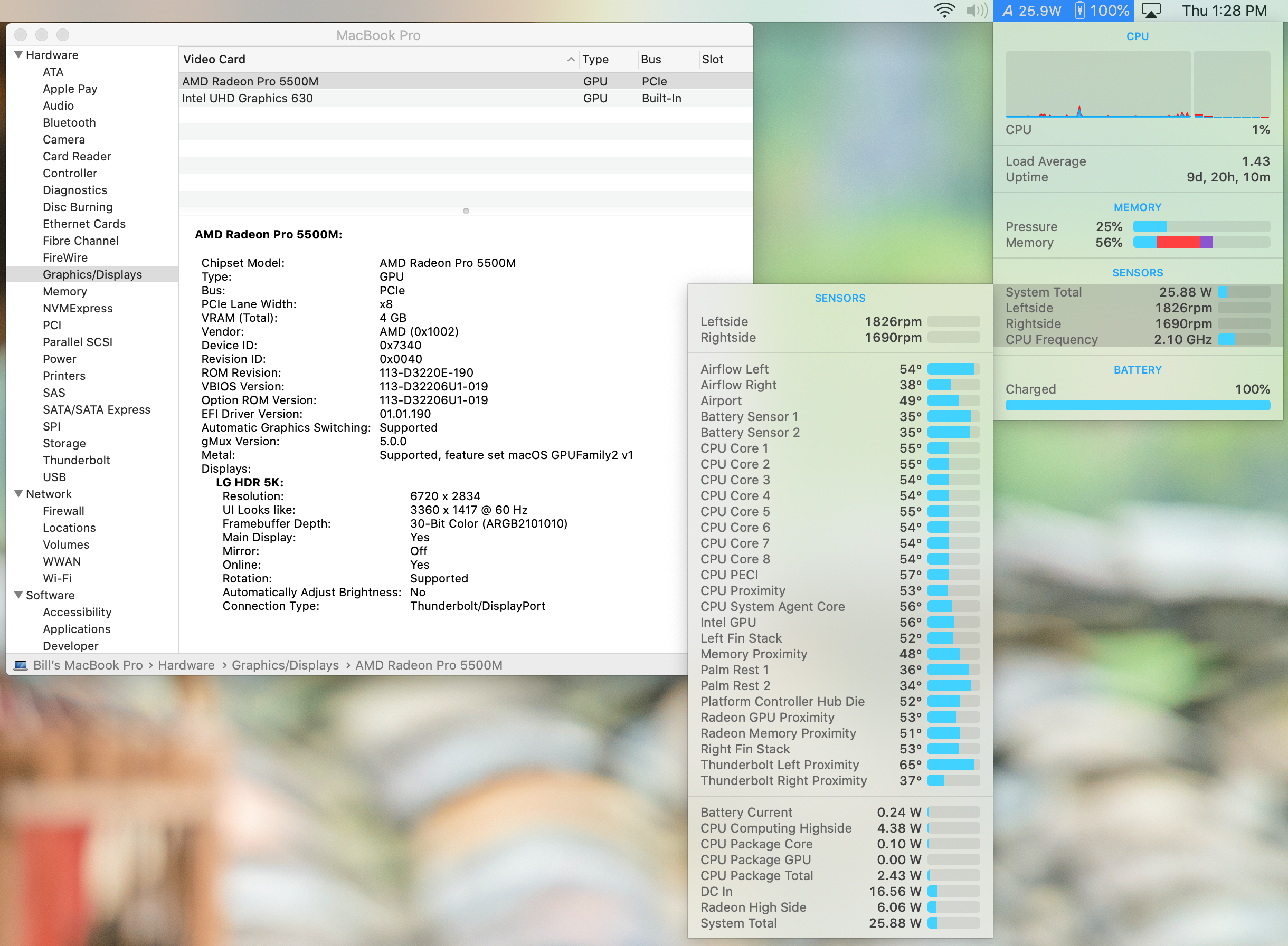
Task: Click the Hardware breadcrumb in path bar
Action: [186, 665]
